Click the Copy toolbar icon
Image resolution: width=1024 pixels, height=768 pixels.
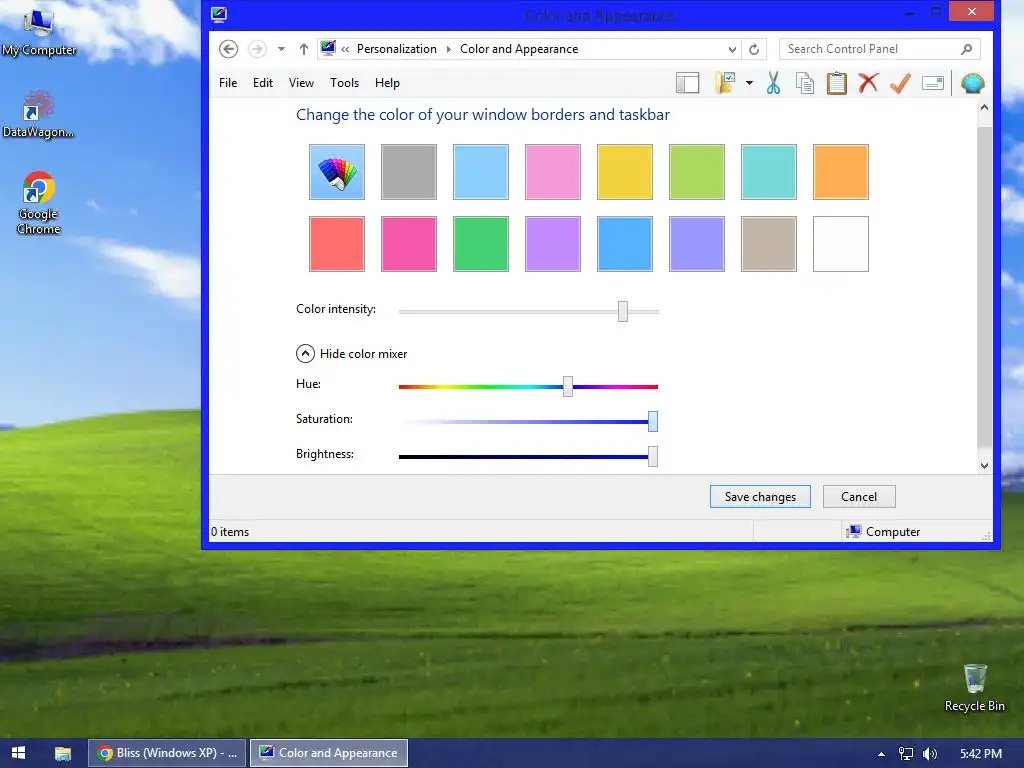(x=805, y=84)
